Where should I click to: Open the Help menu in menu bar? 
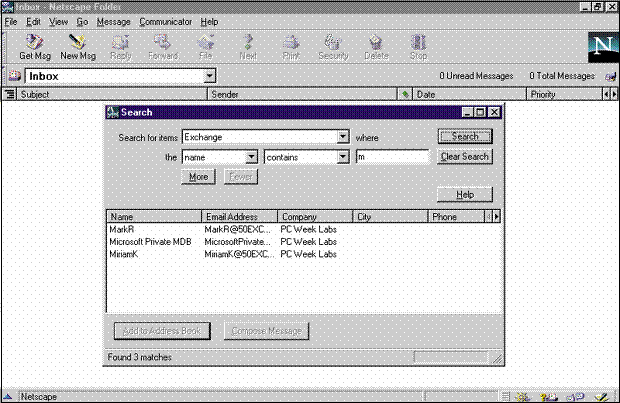click(x=209, y=22)
